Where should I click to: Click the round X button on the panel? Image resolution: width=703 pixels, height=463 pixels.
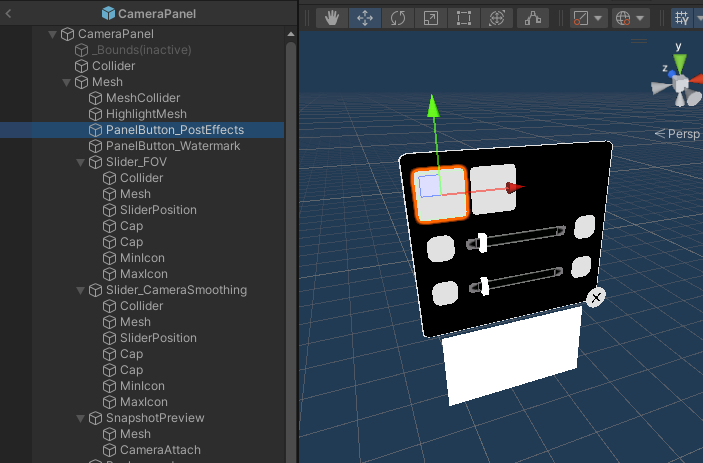click(x=595, y=297)
